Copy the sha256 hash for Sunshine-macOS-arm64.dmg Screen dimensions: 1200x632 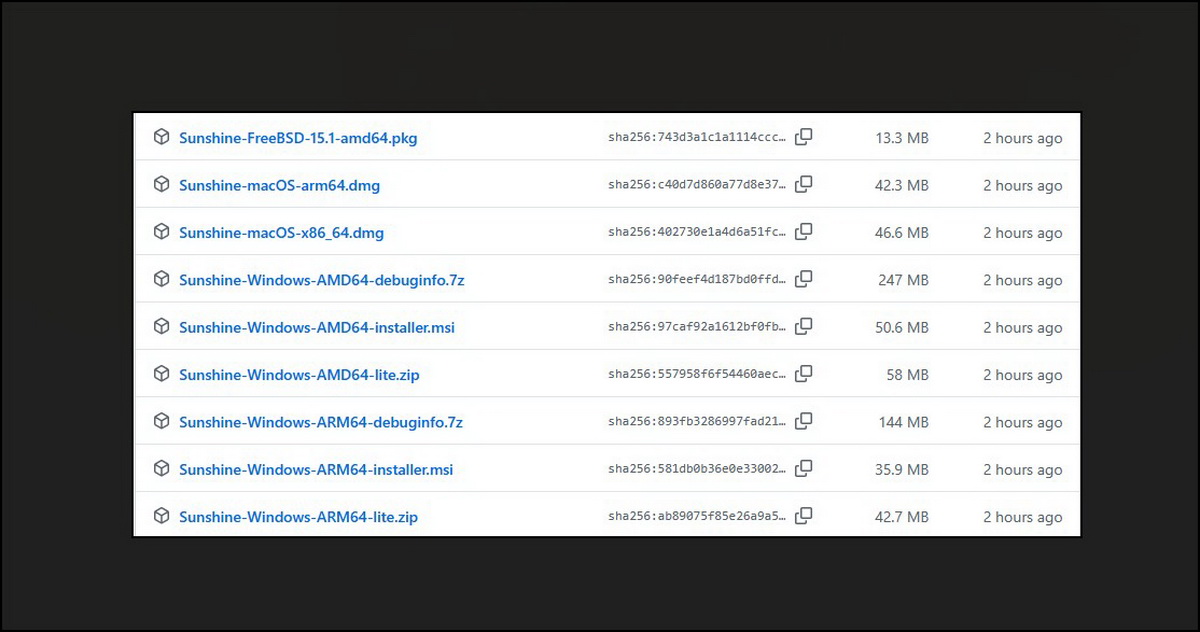coord(803,184)
